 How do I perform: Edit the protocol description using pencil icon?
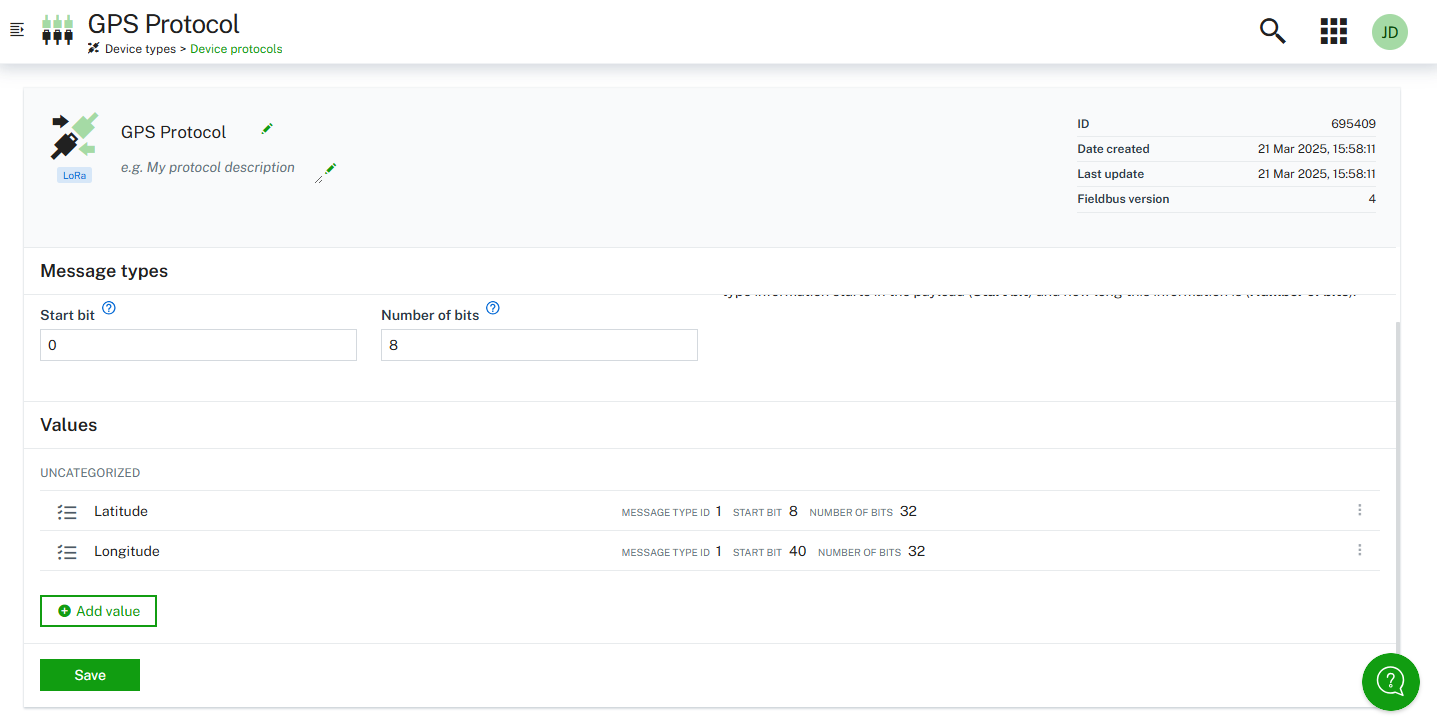tap(327, 172)
